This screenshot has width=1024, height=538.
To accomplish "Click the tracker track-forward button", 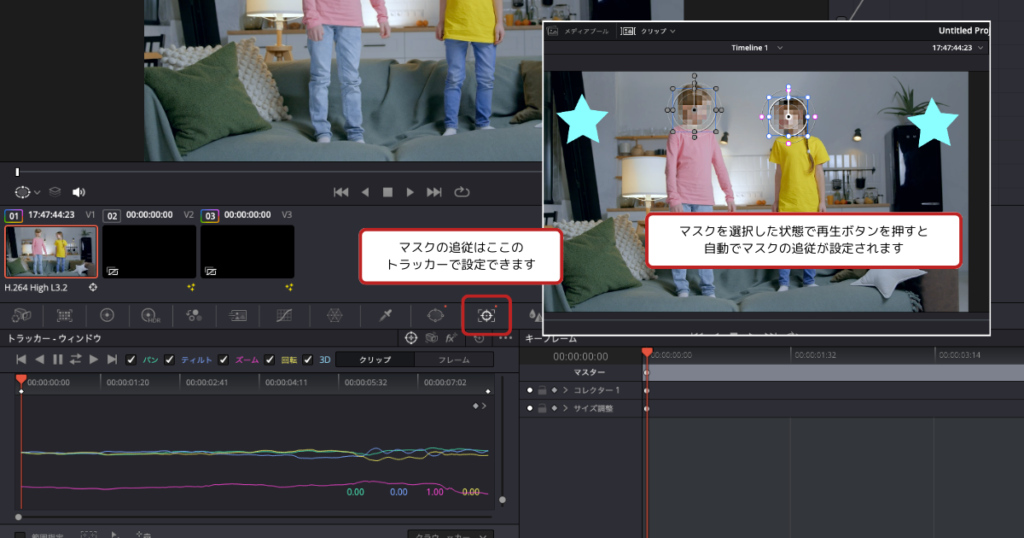I will [x=93, y=359].
